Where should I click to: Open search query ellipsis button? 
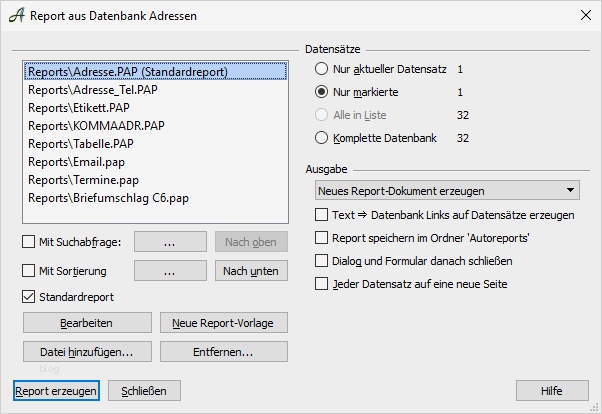(169, 241)
